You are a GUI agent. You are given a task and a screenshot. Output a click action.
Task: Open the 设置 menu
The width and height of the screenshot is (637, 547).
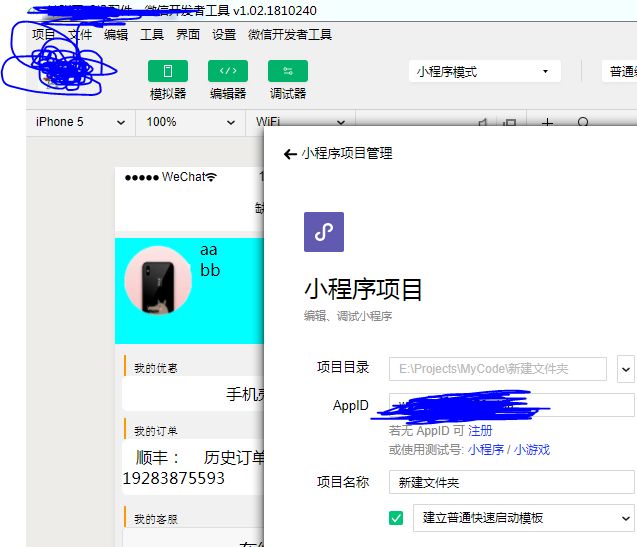pos(224,35)
